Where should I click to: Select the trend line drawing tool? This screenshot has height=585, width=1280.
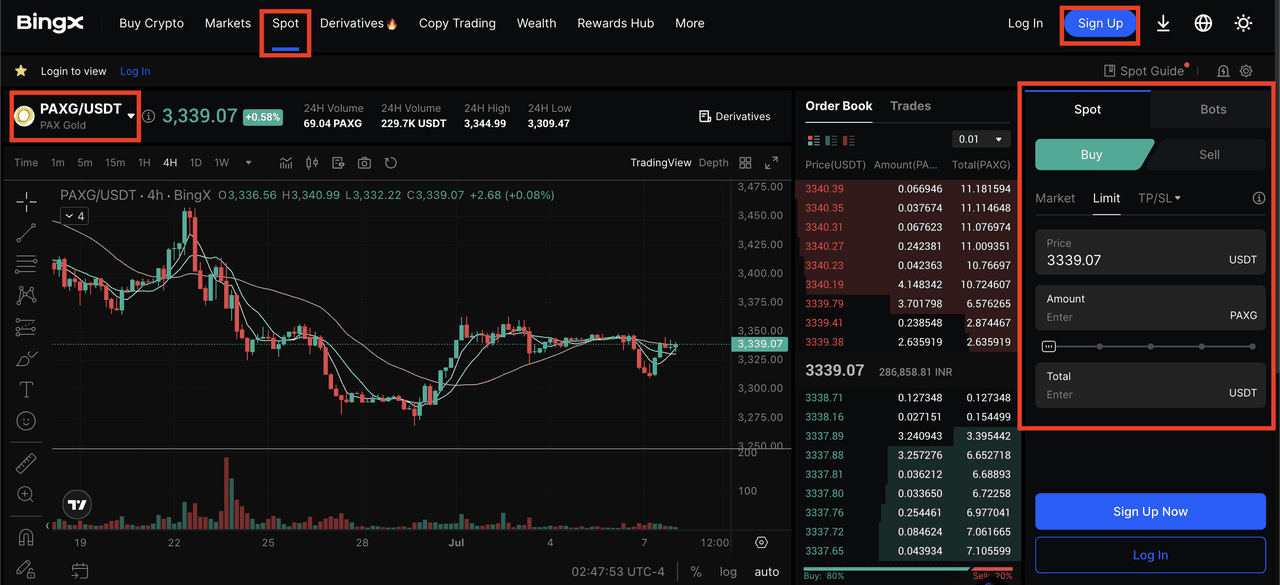point(26,233)
